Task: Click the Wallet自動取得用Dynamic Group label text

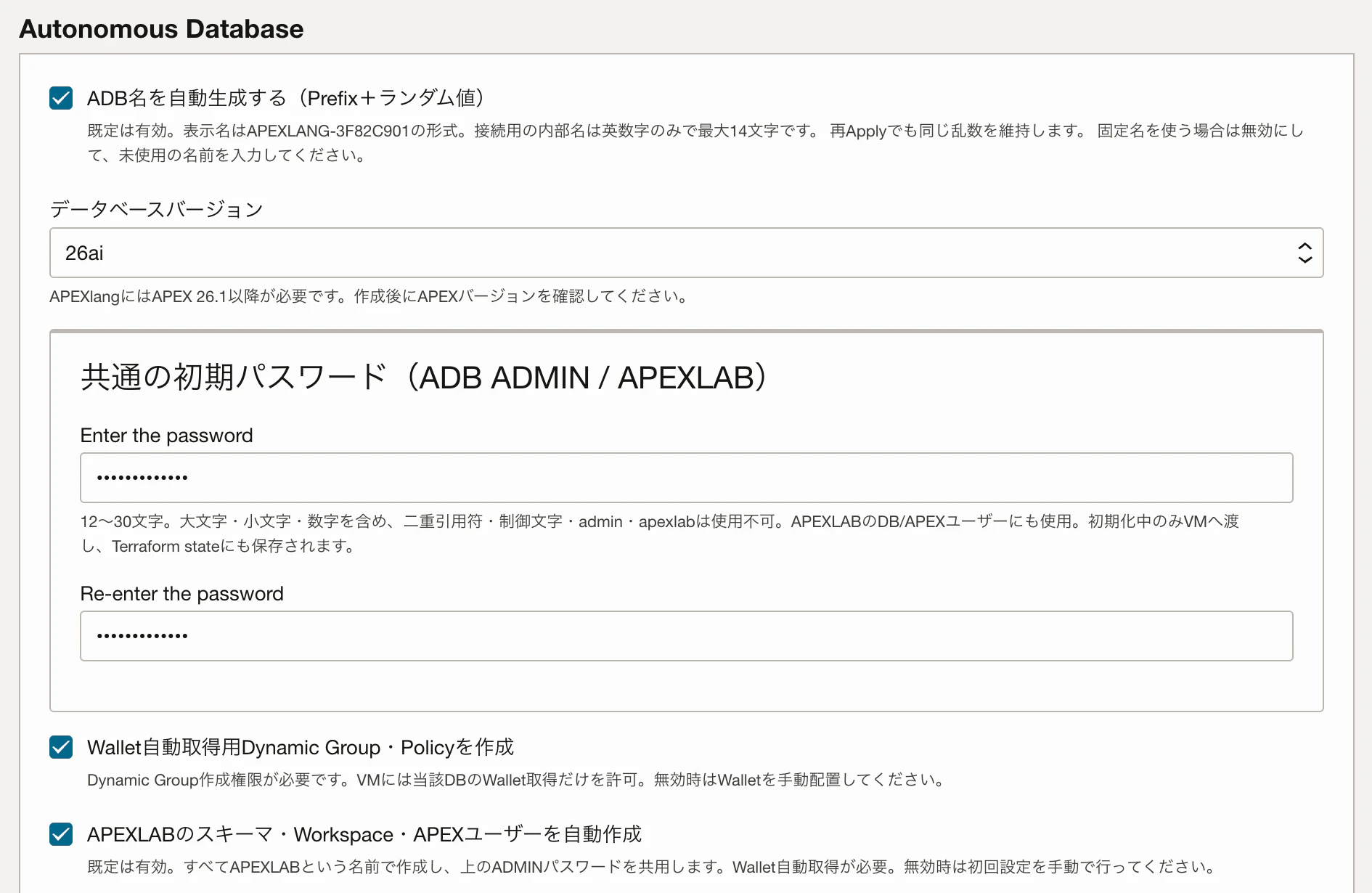Action: pyautogui.click(x=301, y=747)
